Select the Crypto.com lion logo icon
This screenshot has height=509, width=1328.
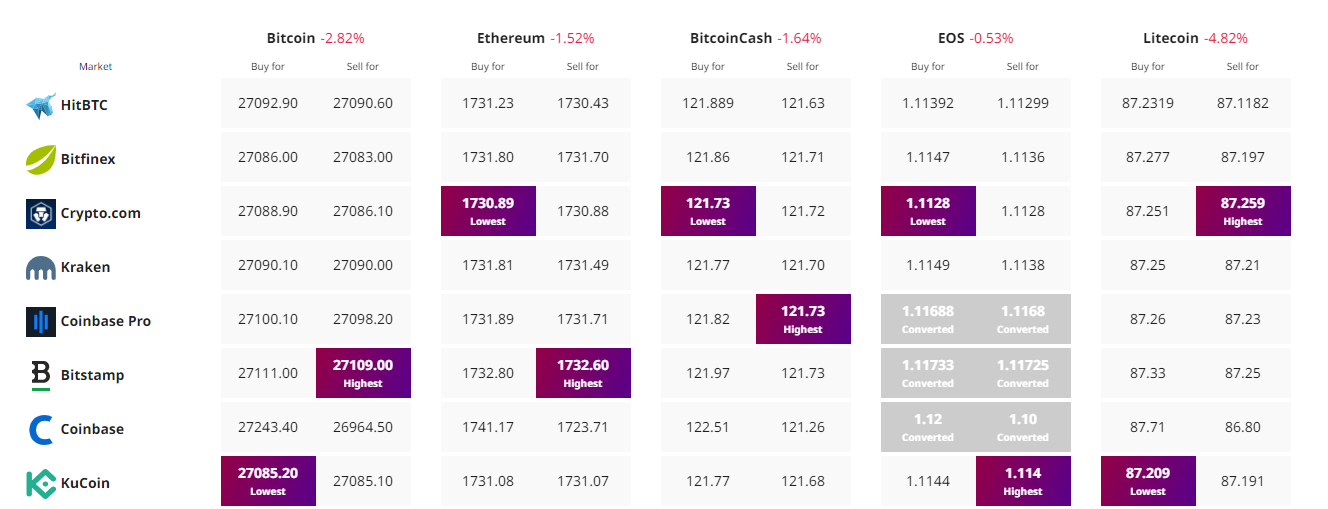(x=40, y=213)
